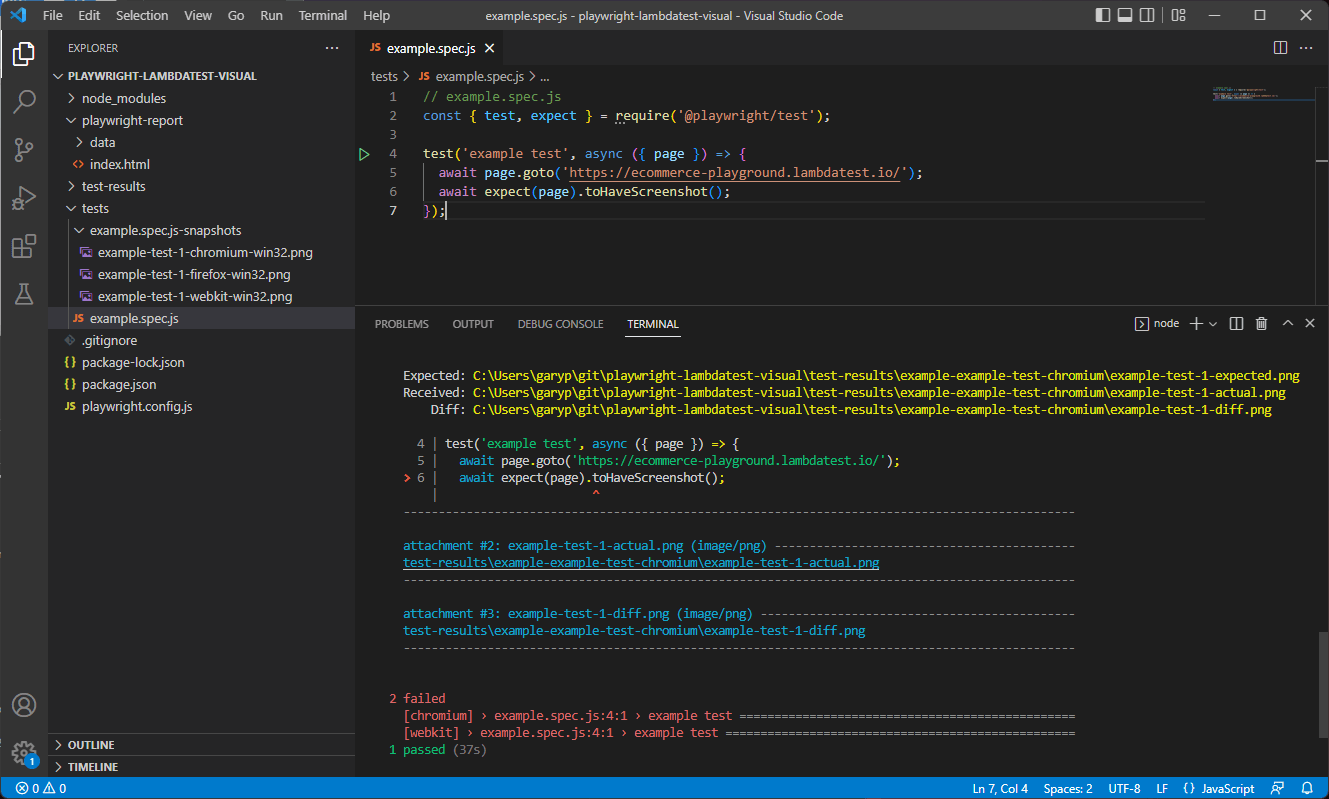Open the Extensions view icon
The image size is (1329, 799).
(24, 246)
